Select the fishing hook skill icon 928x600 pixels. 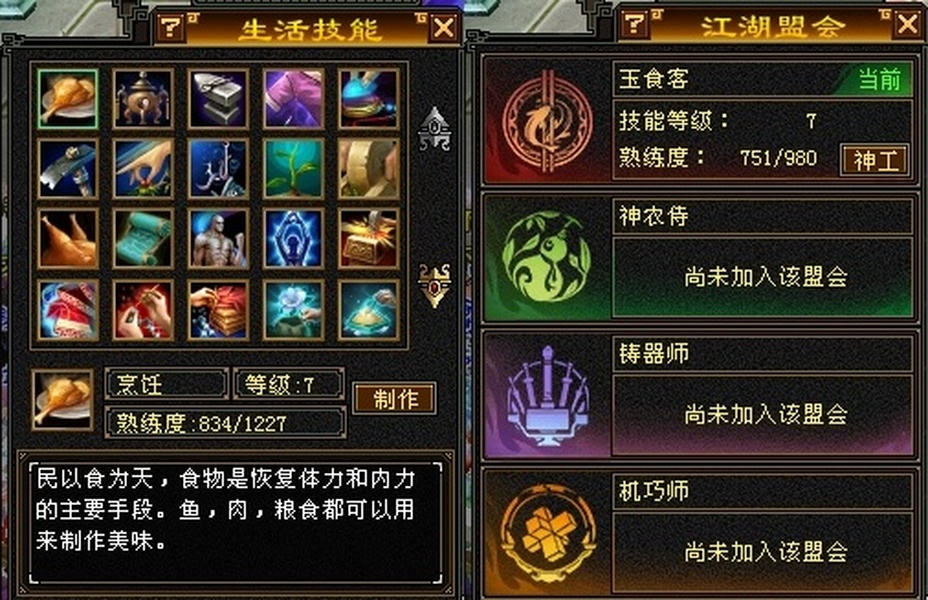coord(218,169)
